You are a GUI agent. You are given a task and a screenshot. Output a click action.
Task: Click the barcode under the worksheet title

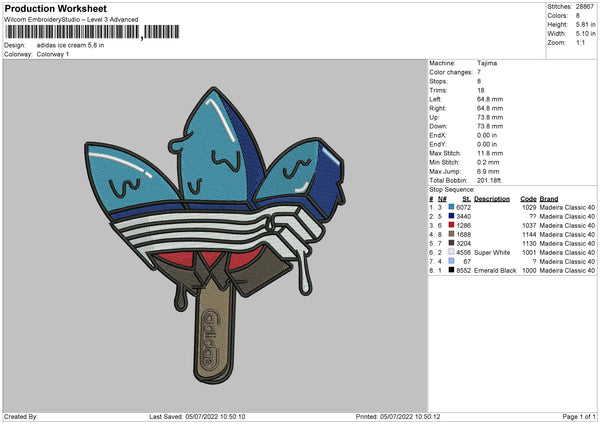(x=92, y=32)
